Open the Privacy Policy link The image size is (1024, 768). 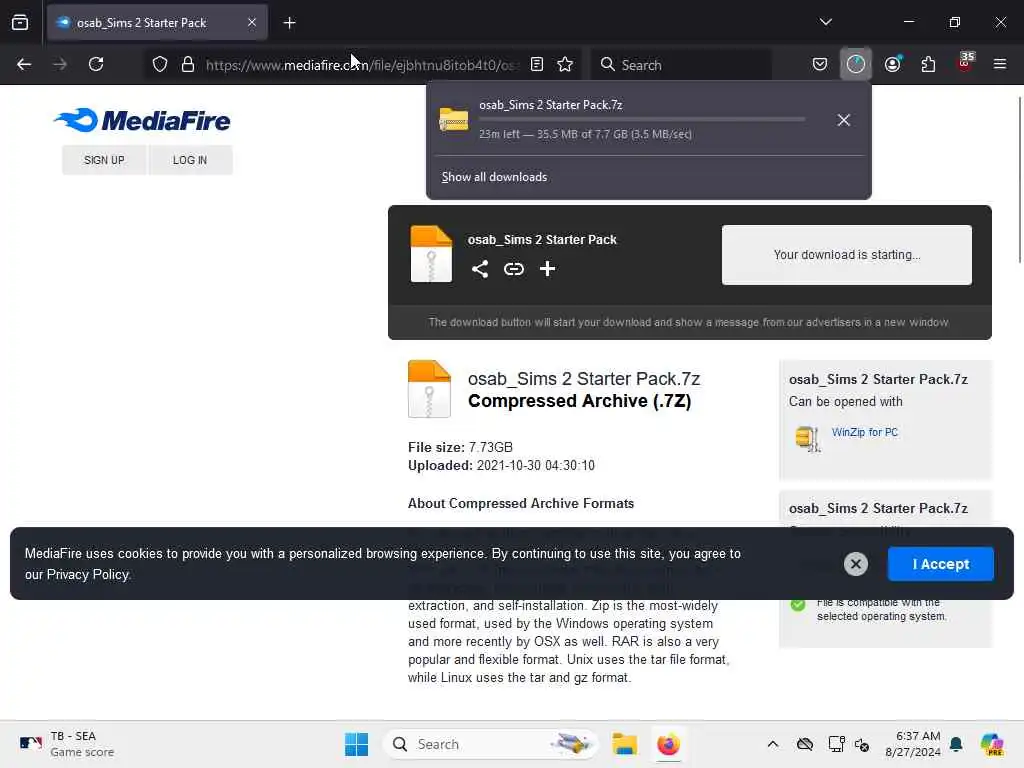coord(88,575)
